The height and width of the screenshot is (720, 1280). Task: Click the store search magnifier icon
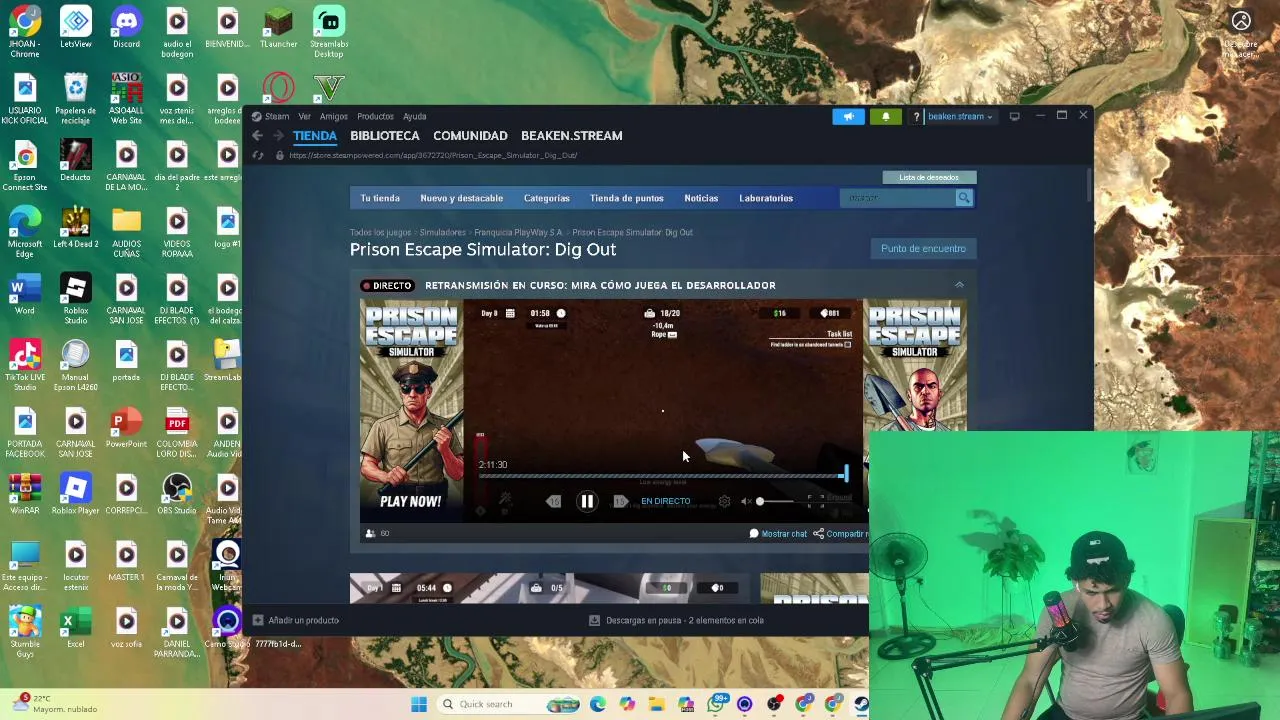click(964, 198)
